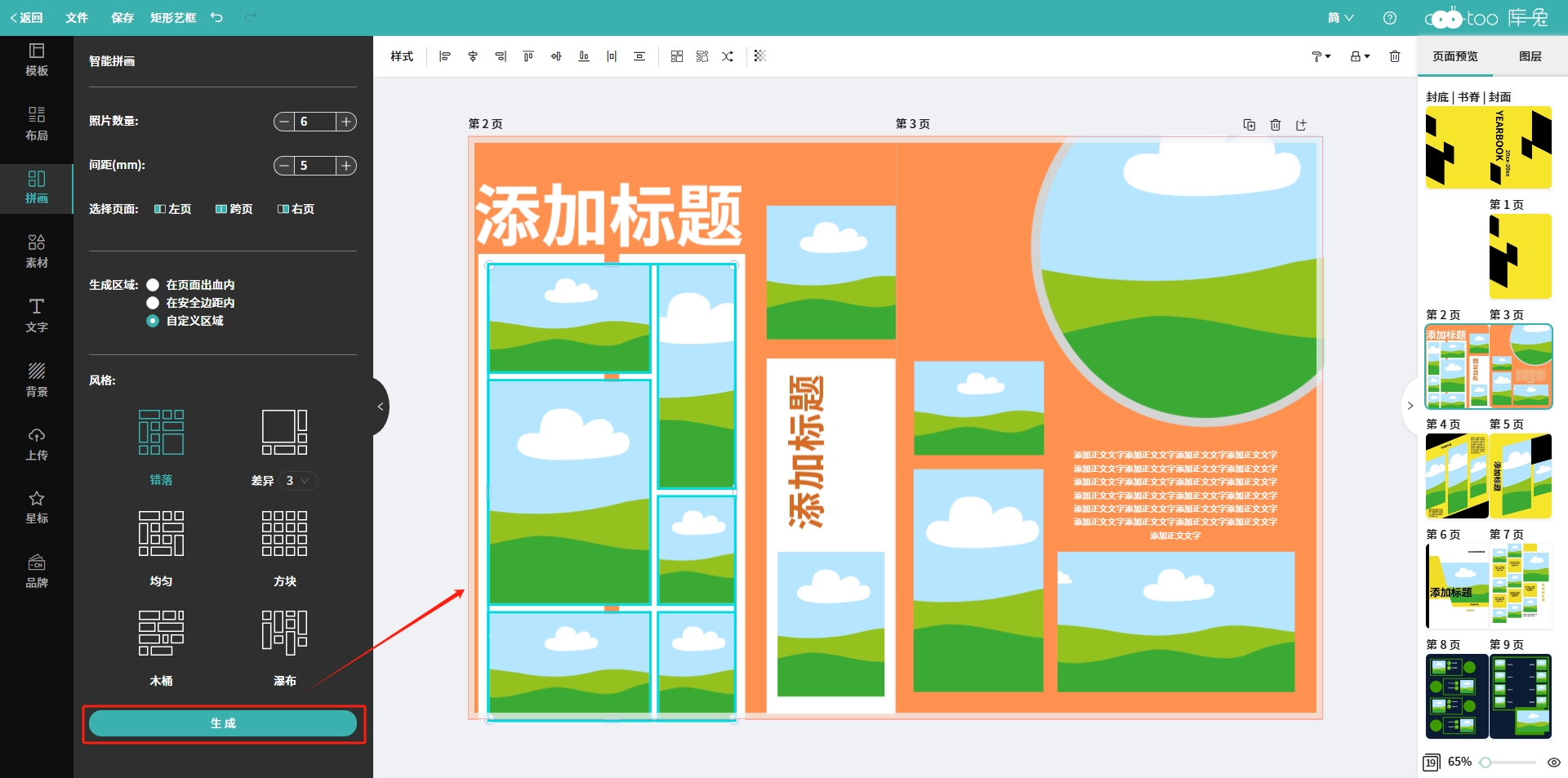Adjust the 65% zoom slider handle
This screenshot has width=1568, height=778.
[1486, 762]
